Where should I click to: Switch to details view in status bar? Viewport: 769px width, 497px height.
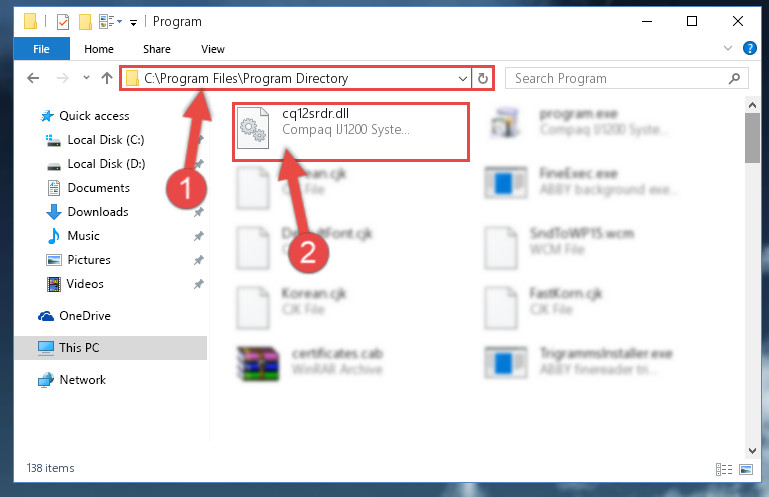(724, 470)
